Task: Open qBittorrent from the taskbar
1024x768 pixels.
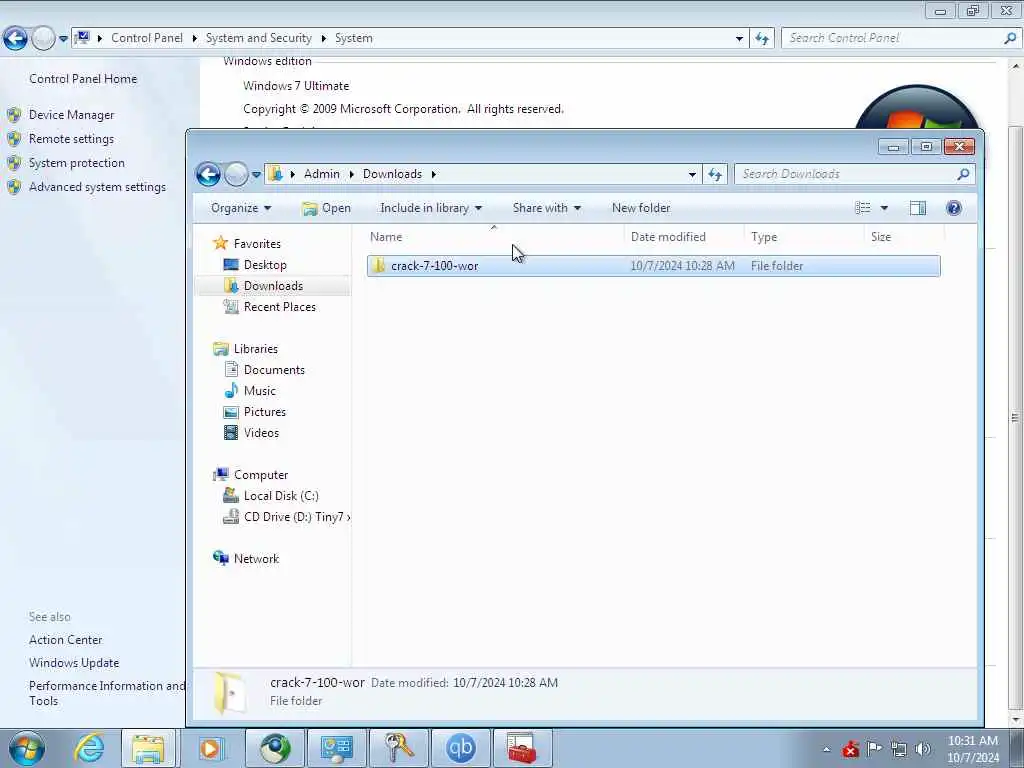Action: [x=460, y=748]
